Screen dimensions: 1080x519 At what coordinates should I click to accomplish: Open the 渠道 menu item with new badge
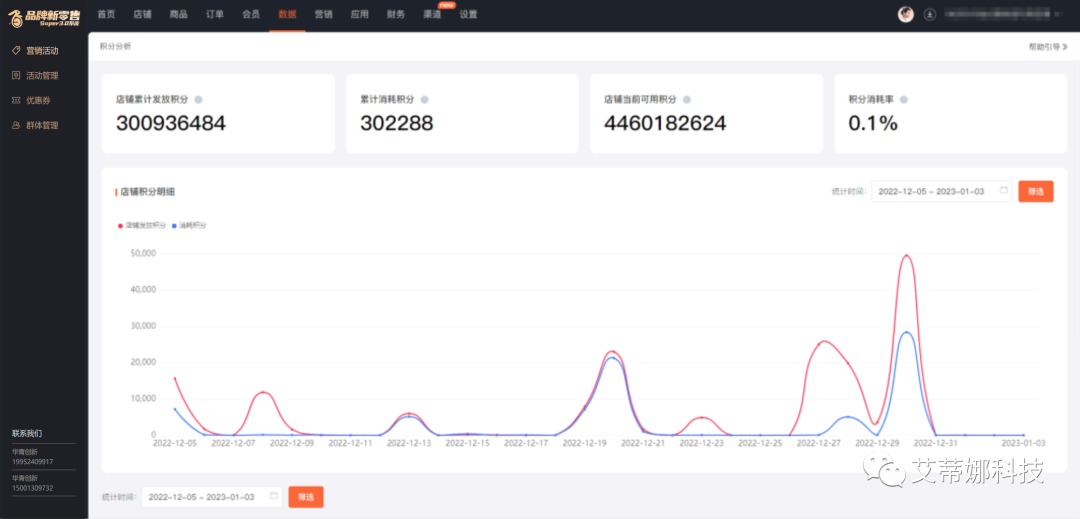pos(432,14)
